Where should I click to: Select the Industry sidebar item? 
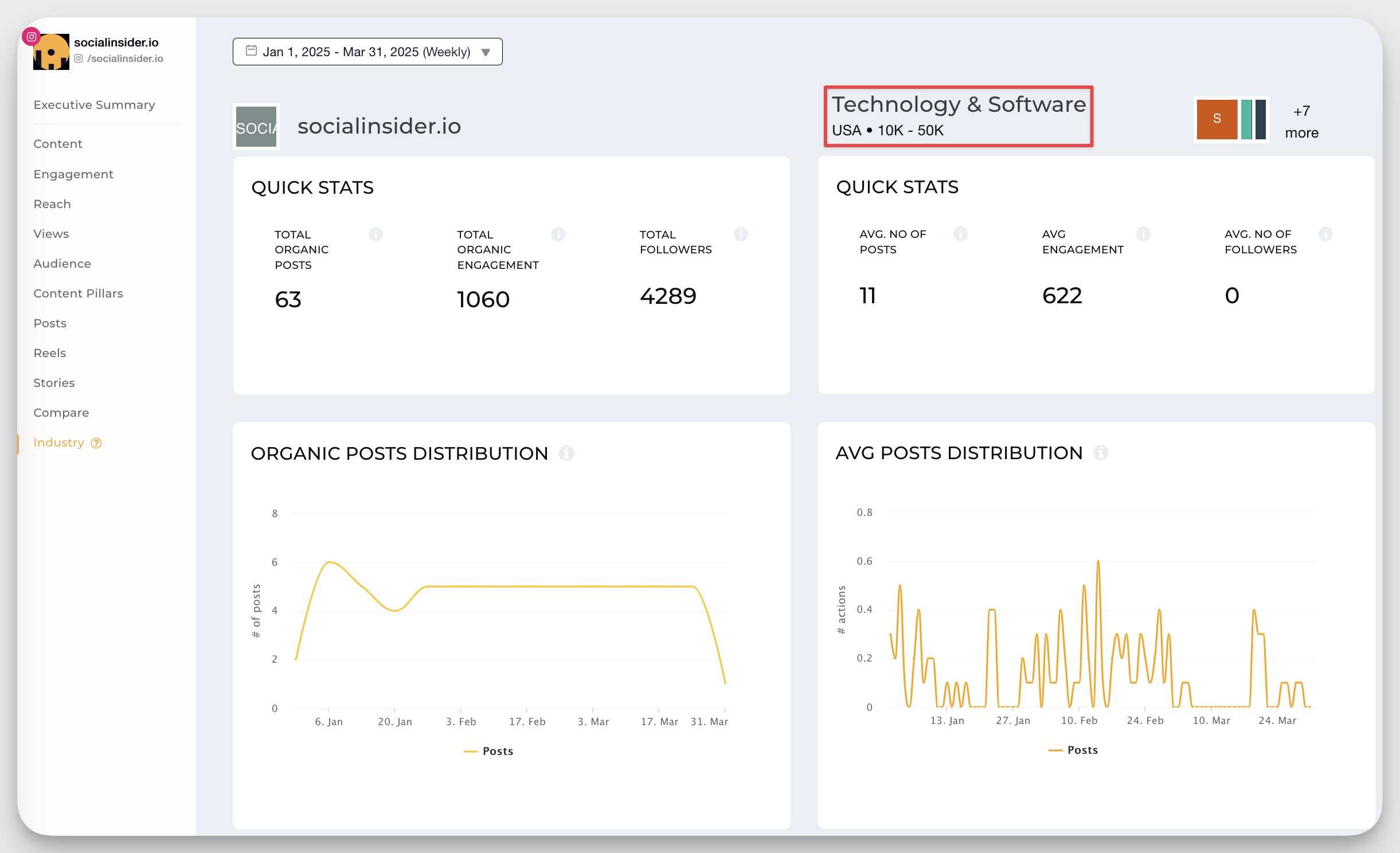(58, 443)
